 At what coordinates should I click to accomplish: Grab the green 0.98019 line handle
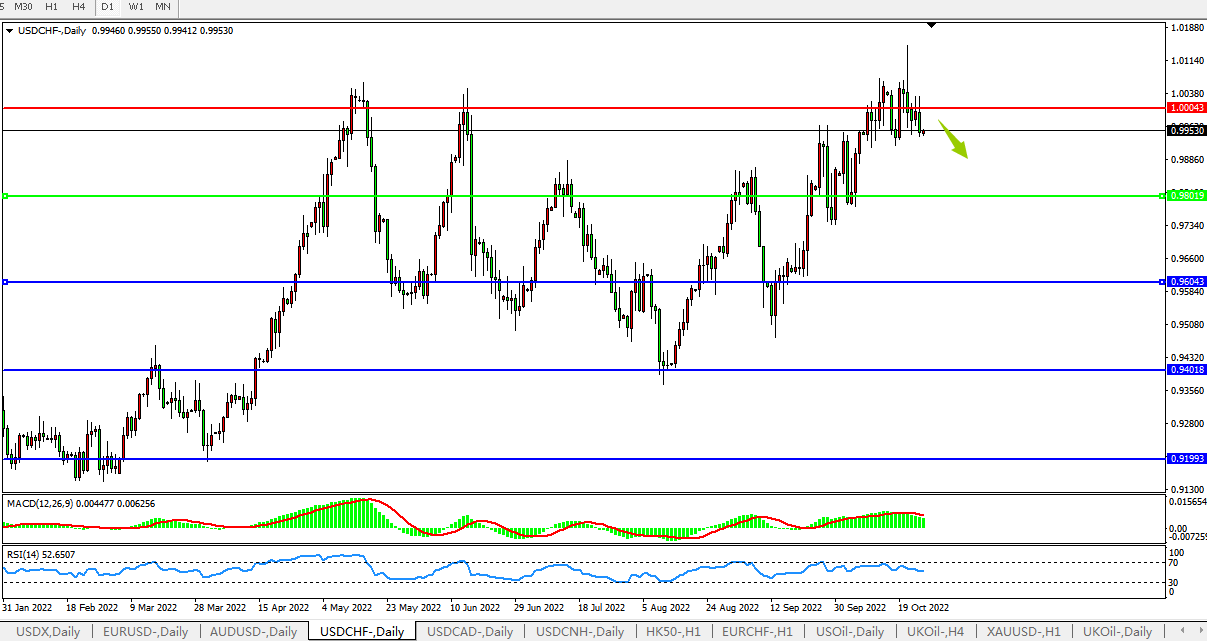pyautogui.click(x=5, y=196)
